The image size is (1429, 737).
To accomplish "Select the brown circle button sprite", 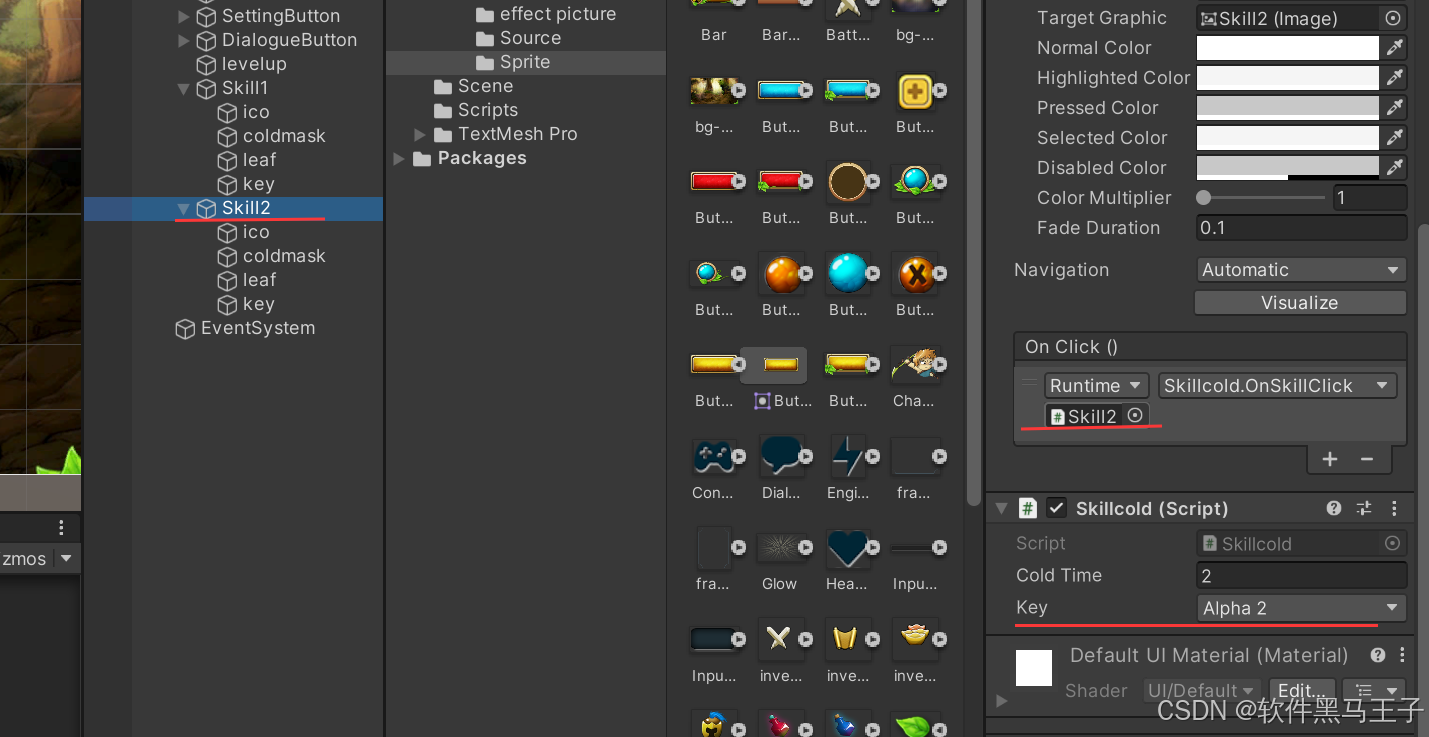I will tap(847, 182).
